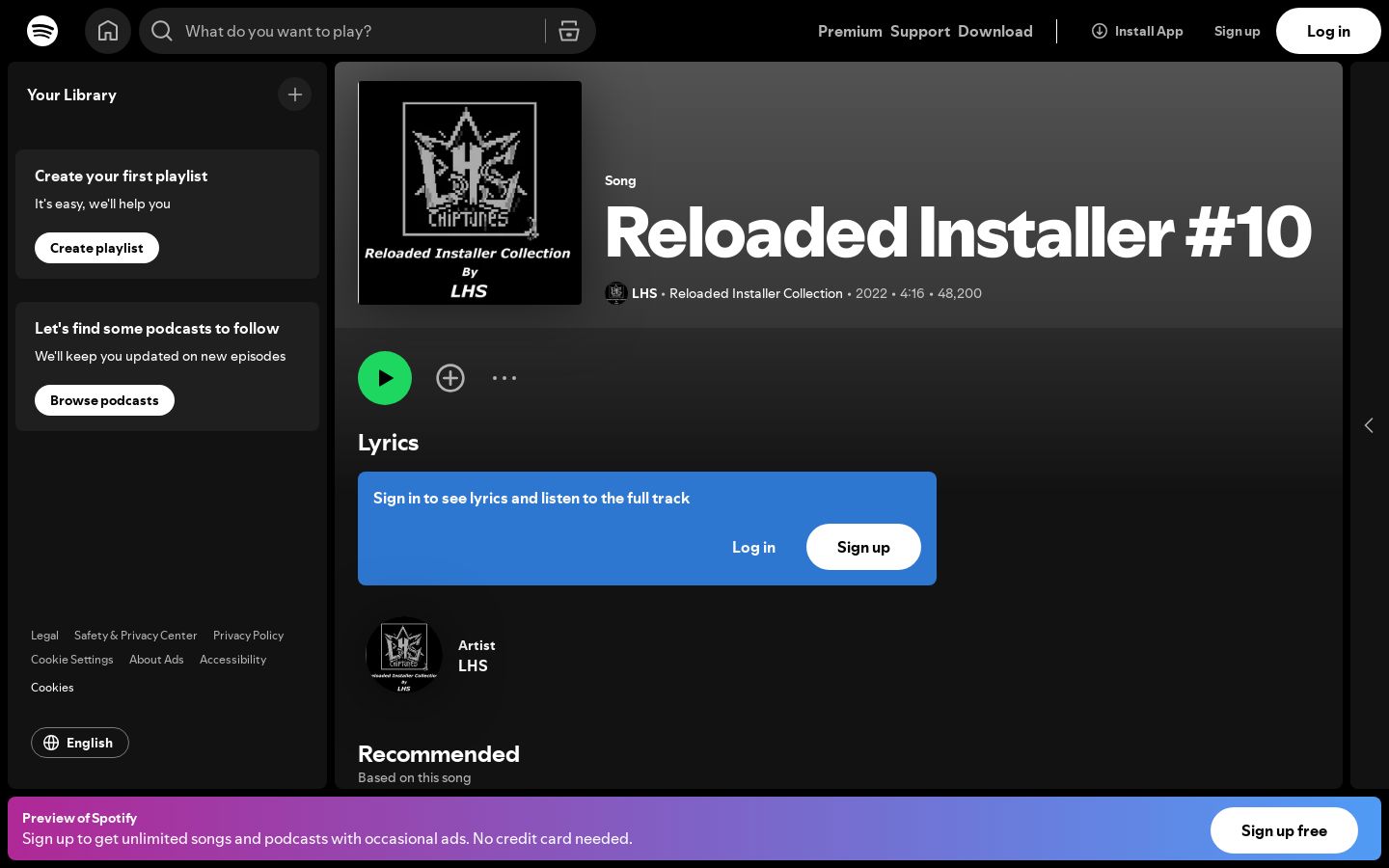Open the English language selector

click(80, 743)
